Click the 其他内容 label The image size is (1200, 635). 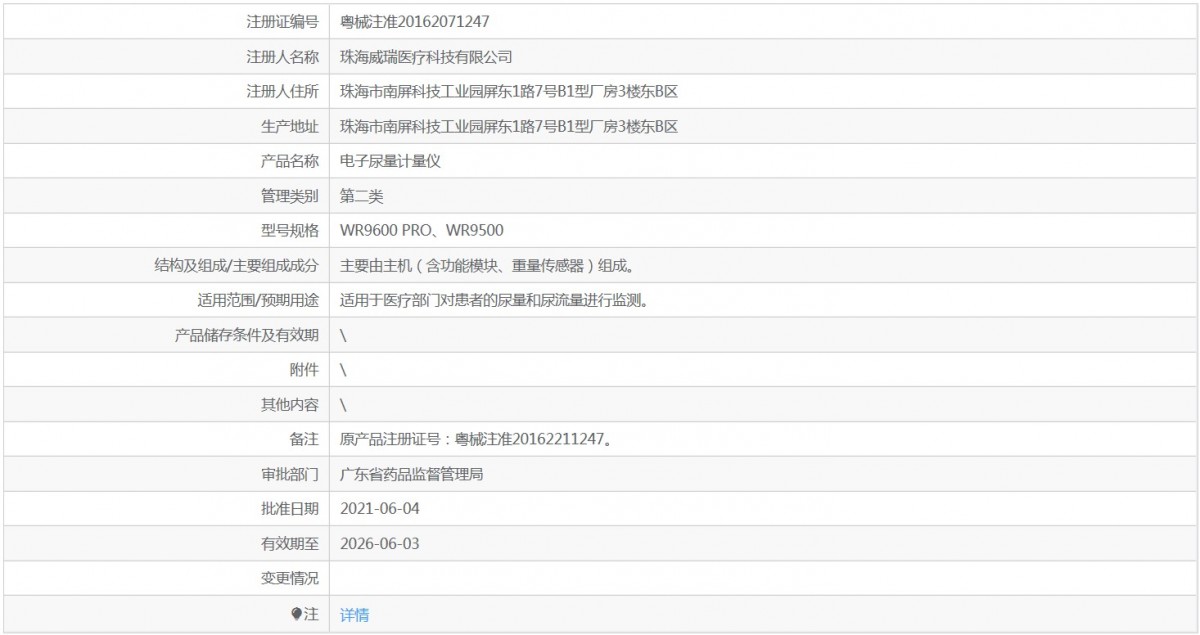pyautogui.click(x=289, y=405)
